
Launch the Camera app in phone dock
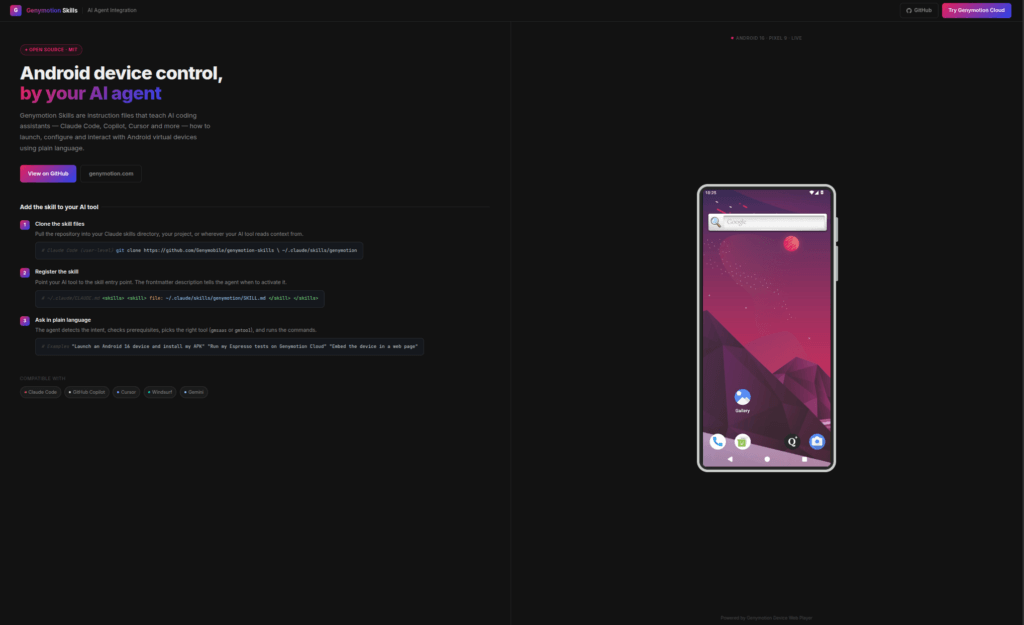(x=817, y=441)
